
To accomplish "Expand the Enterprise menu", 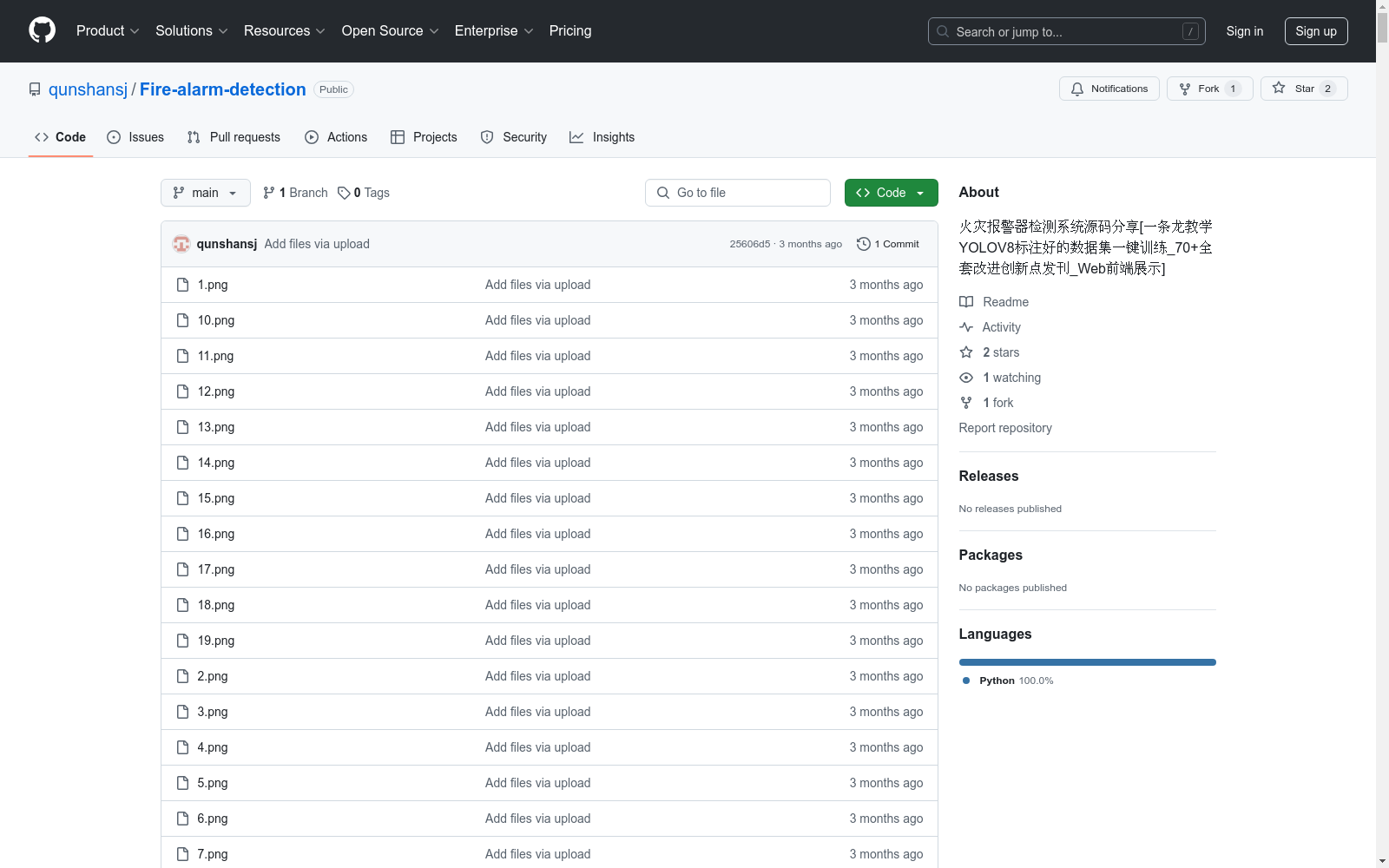I will coord(494,30).
